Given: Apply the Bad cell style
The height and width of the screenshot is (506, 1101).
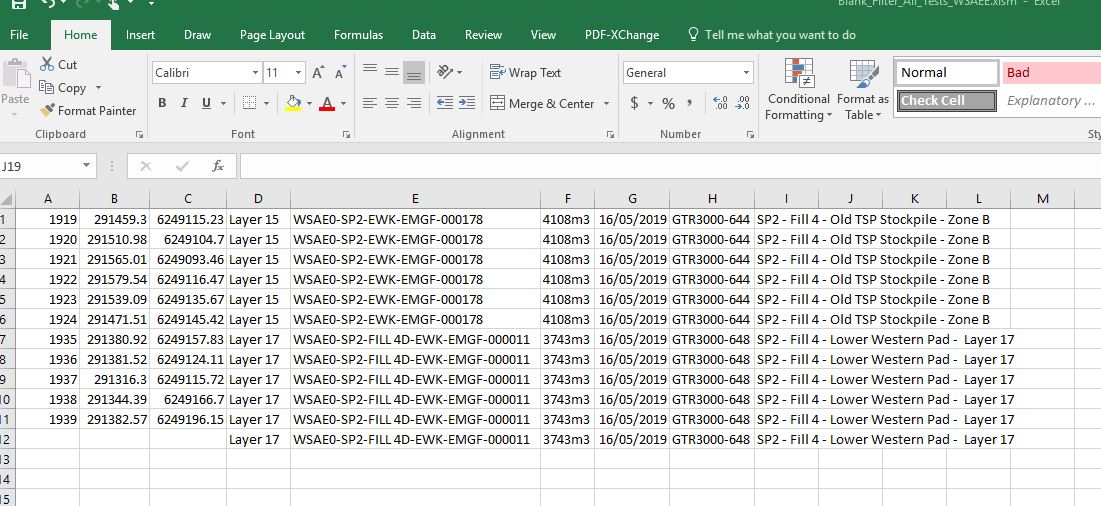Looking at the screenshot, I should [x=1052, y=72].
